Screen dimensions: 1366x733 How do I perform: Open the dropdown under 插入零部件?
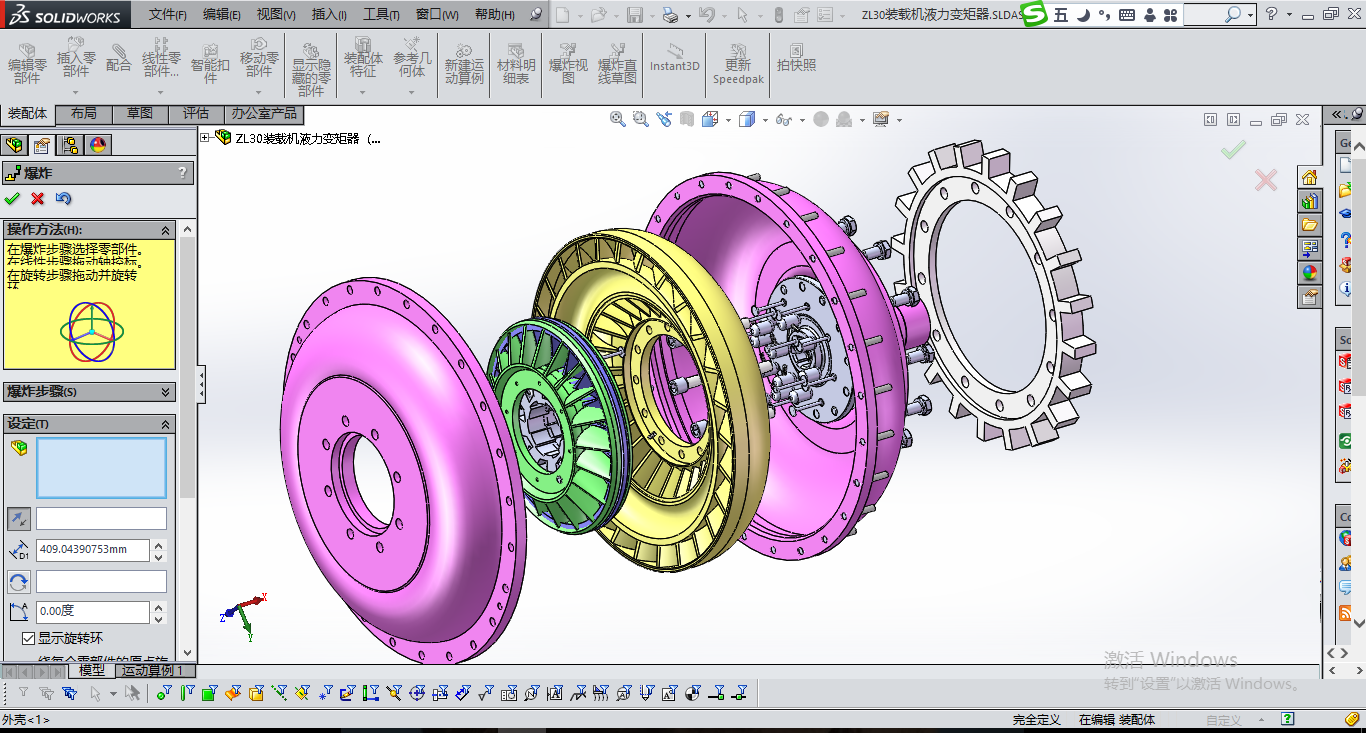coord(76,92)
